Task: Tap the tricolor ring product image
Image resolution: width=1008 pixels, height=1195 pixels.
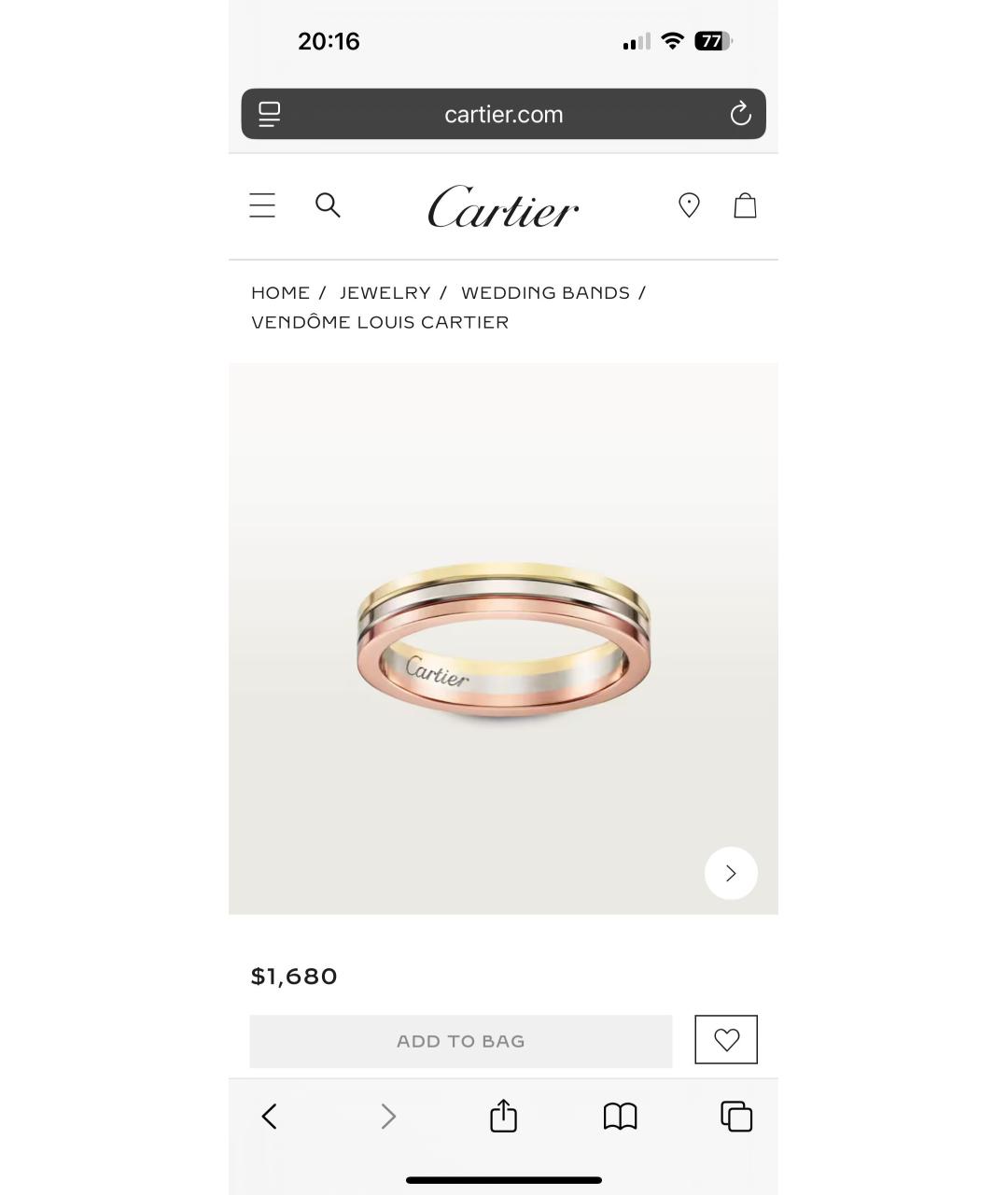Action: pyautogui.click(x=503, y=639)
